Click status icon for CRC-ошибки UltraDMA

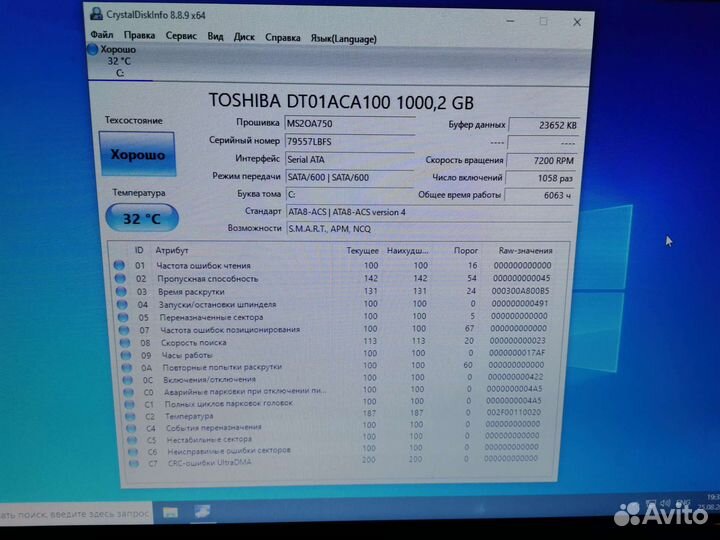click(134, 464)
